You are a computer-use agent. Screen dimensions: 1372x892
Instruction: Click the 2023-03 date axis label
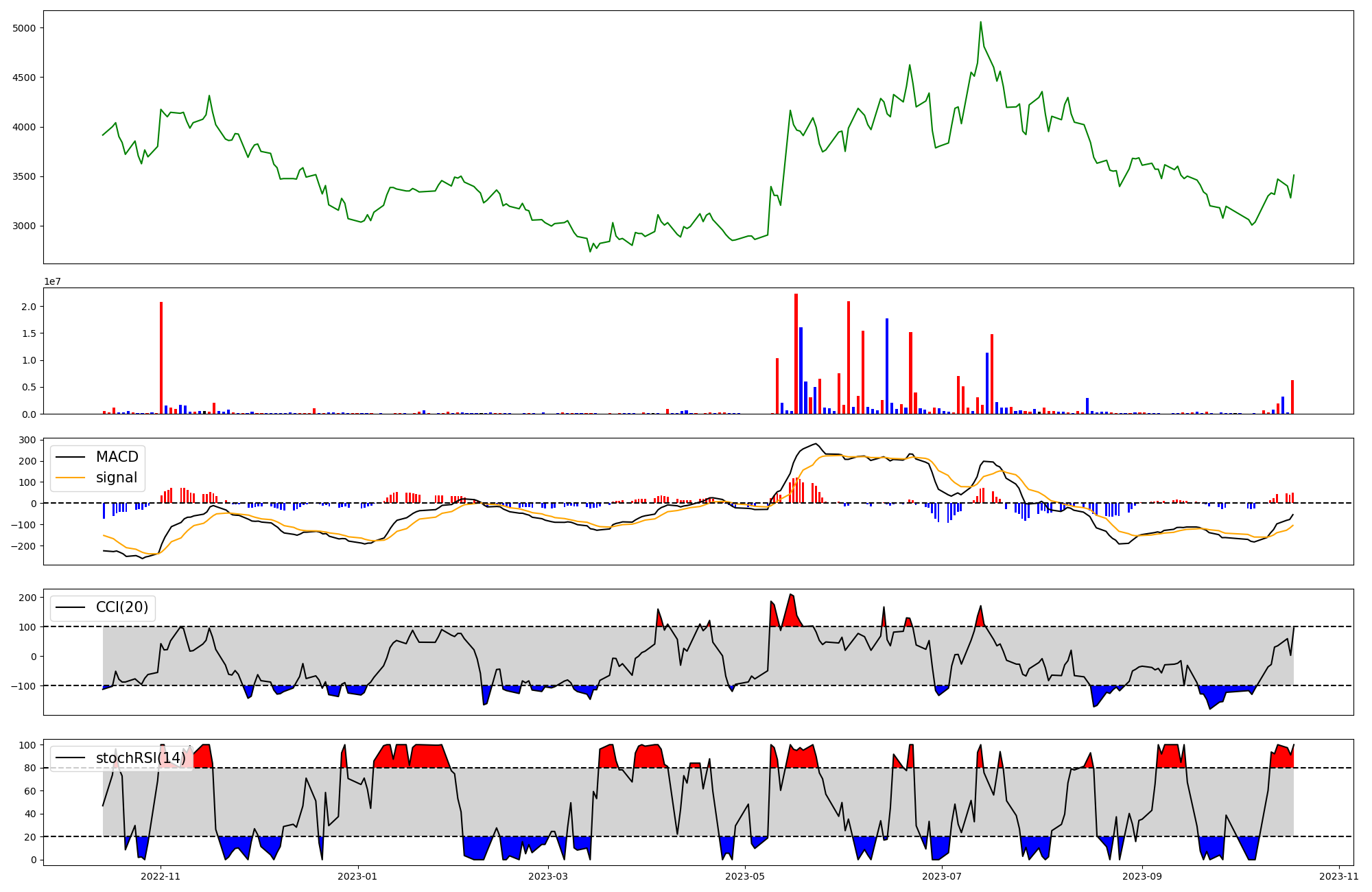pos(548,876)
